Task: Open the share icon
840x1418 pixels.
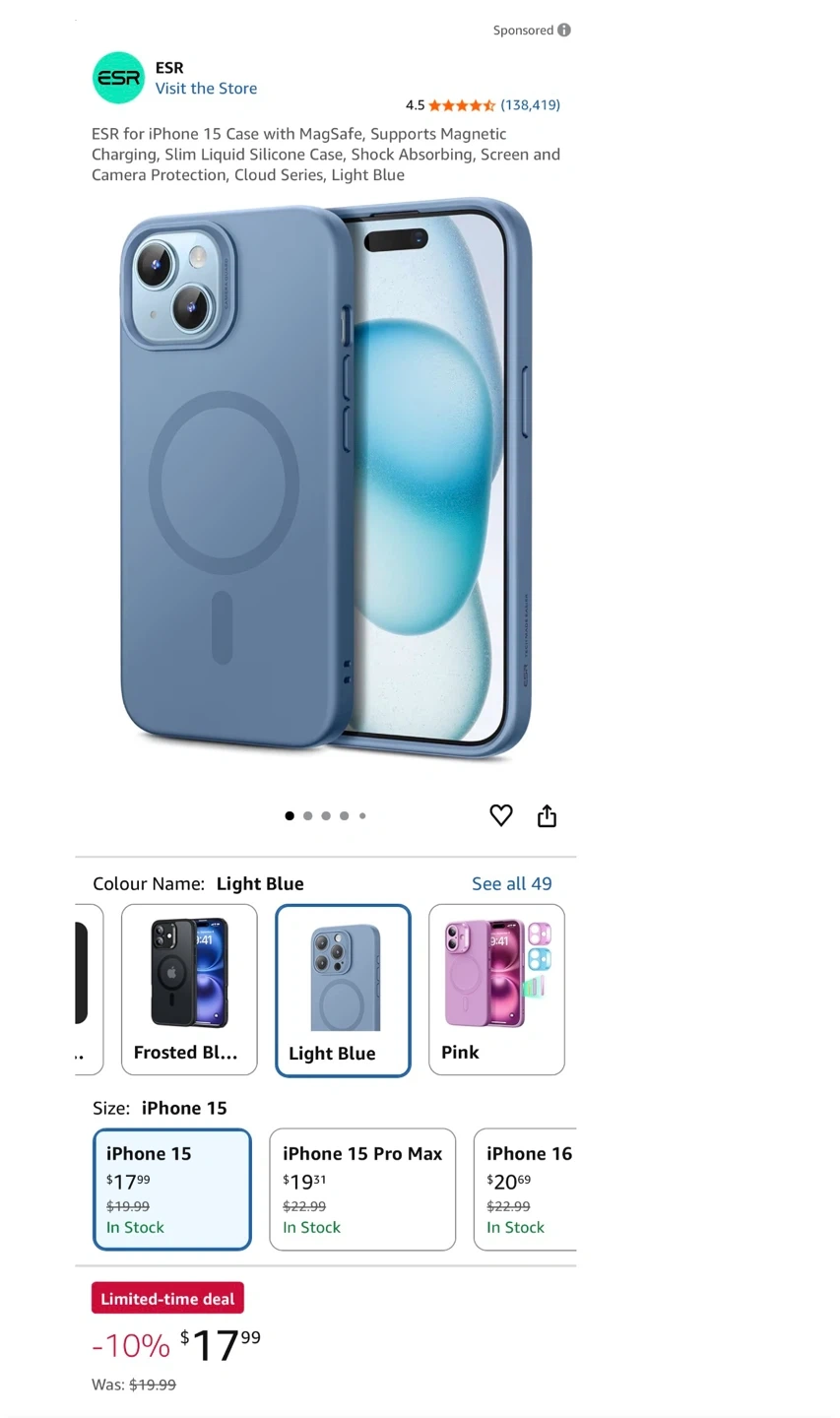Action: (x=547, y=815)
